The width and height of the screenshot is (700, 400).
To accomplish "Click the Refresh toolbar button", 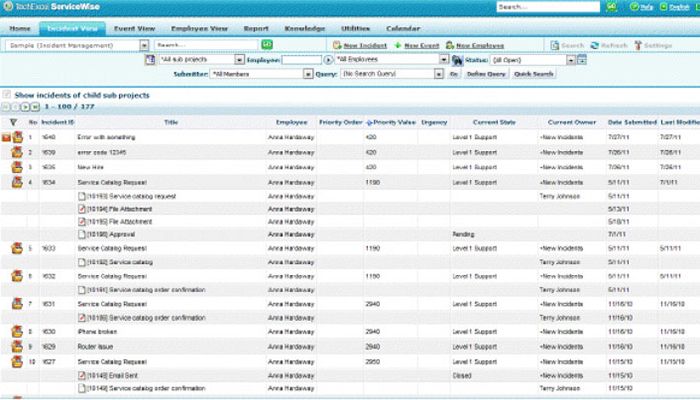I will 609,46.
